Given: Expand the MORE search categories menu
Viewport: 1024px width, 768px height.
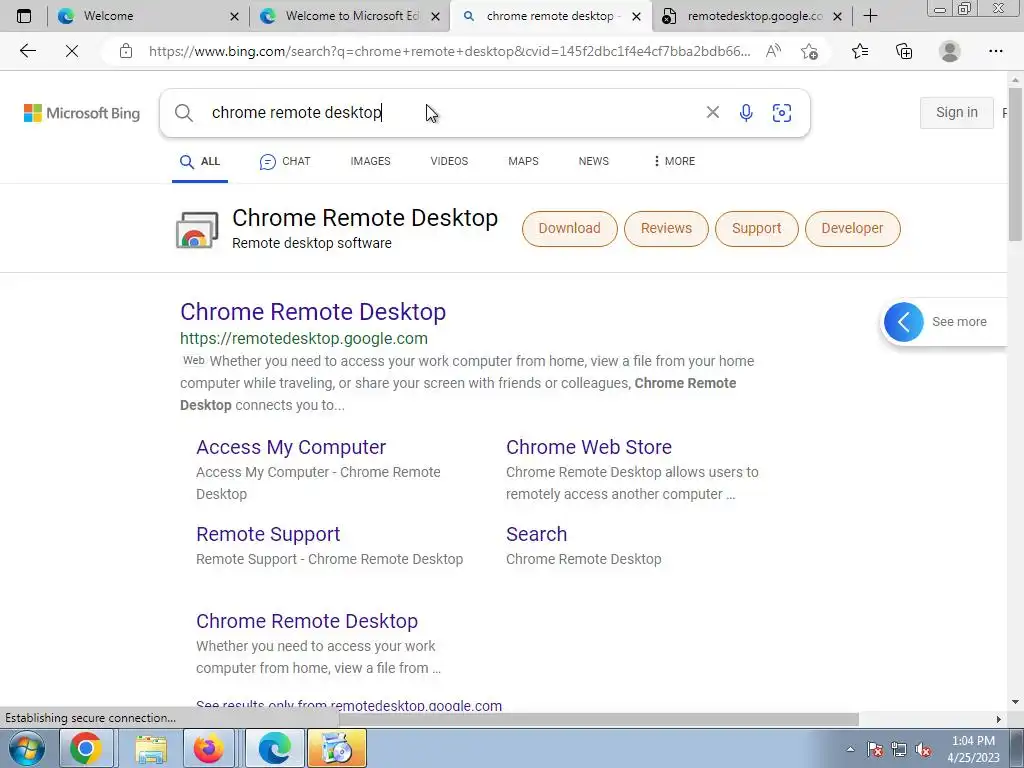Looking at the screenshot, I should pyautogui.click(x=675, y=161).
